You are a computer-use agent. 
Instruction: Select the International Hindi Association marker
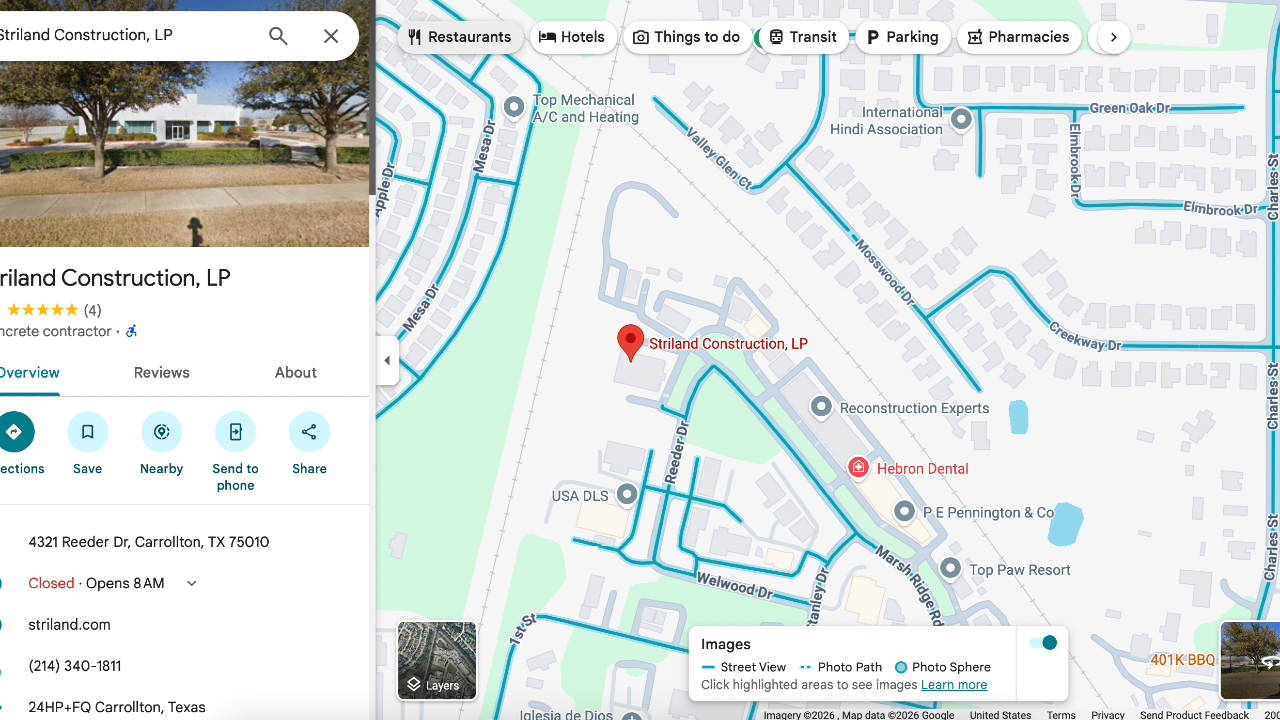[x=961, y=119]
